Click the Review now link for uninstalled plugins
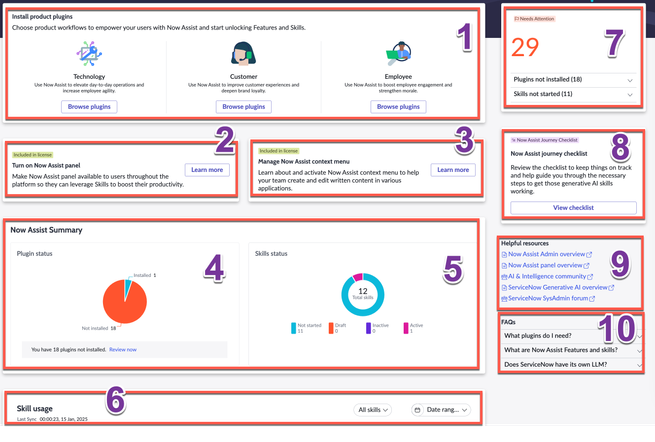 [x=123, y=350]
